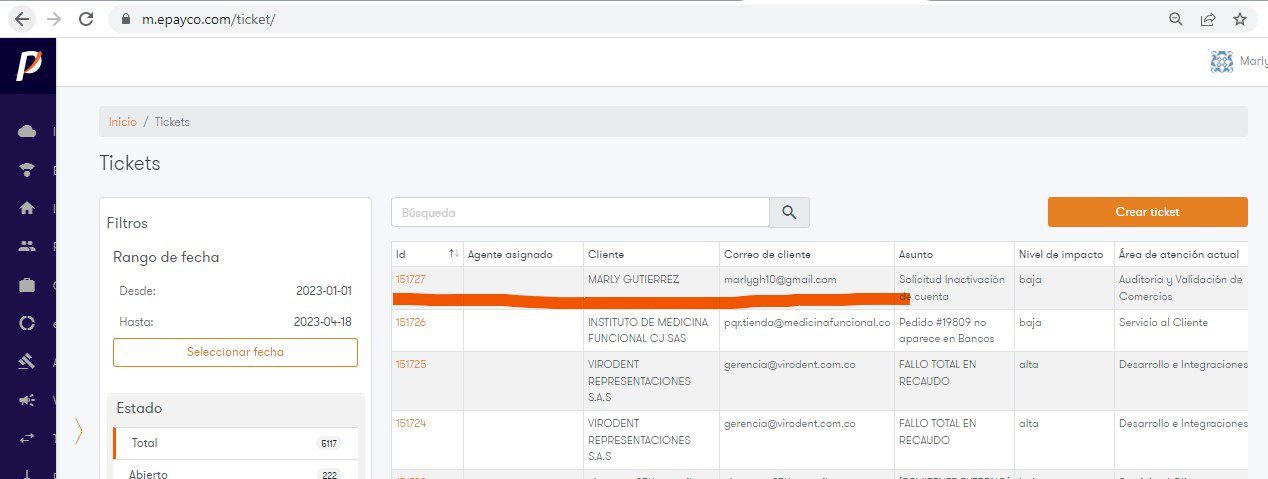Open the people group icon in sidebar
Viewport: 1268px width, 479px height.
(x=27, y=246)
